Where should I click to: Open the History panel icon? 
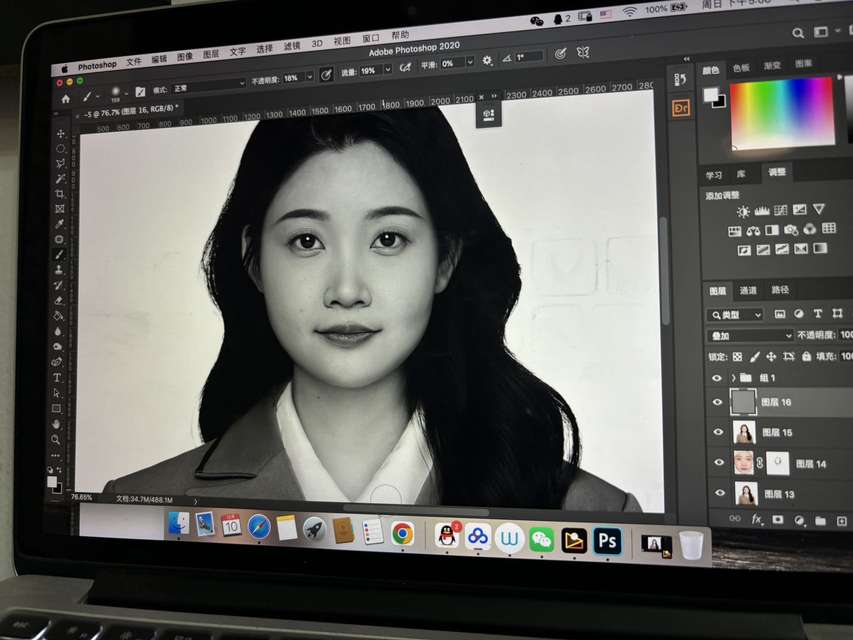680,79
